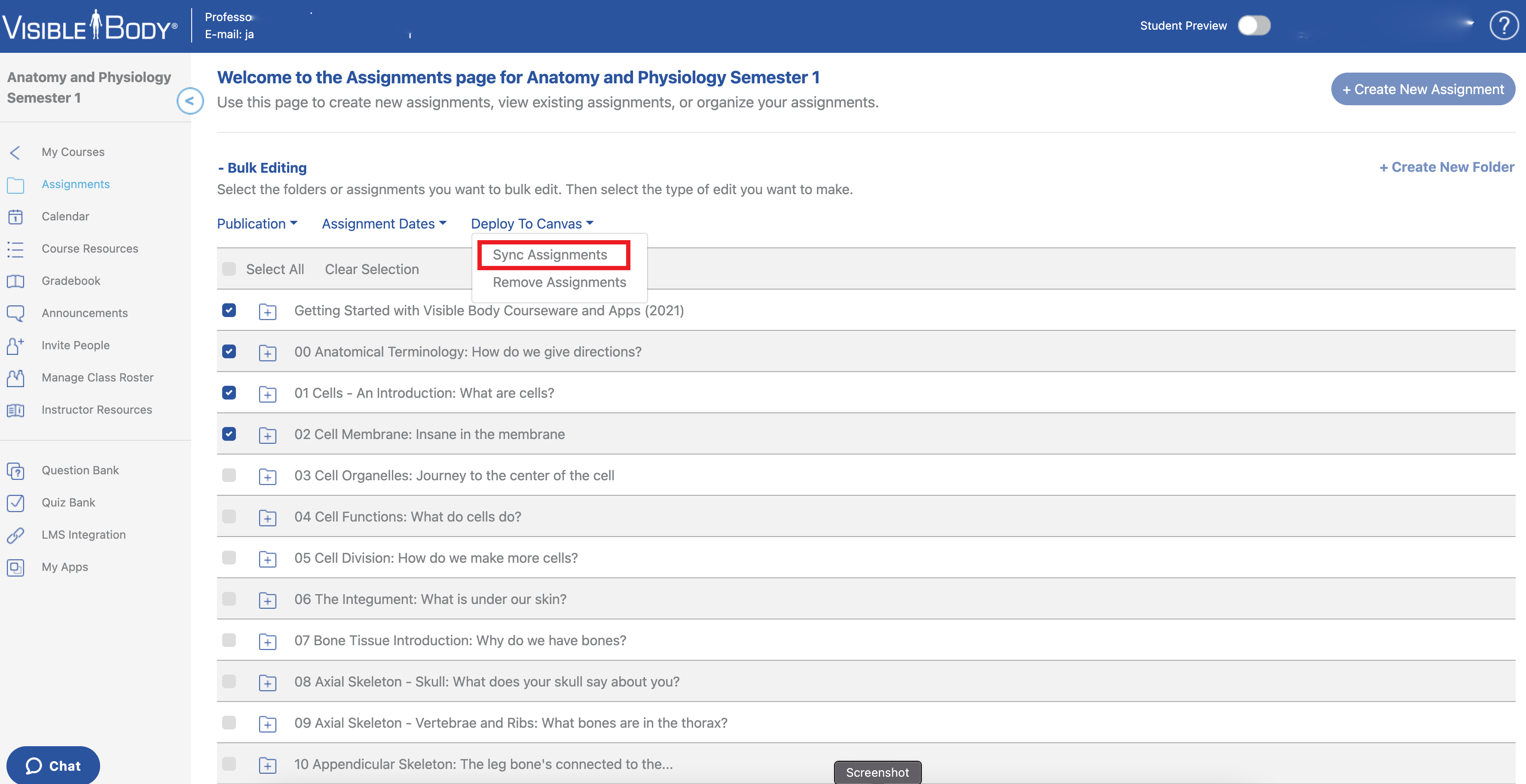1526x784 pixels.
Task: Open the Quiz Bank
Action: [x=68, y=502]
